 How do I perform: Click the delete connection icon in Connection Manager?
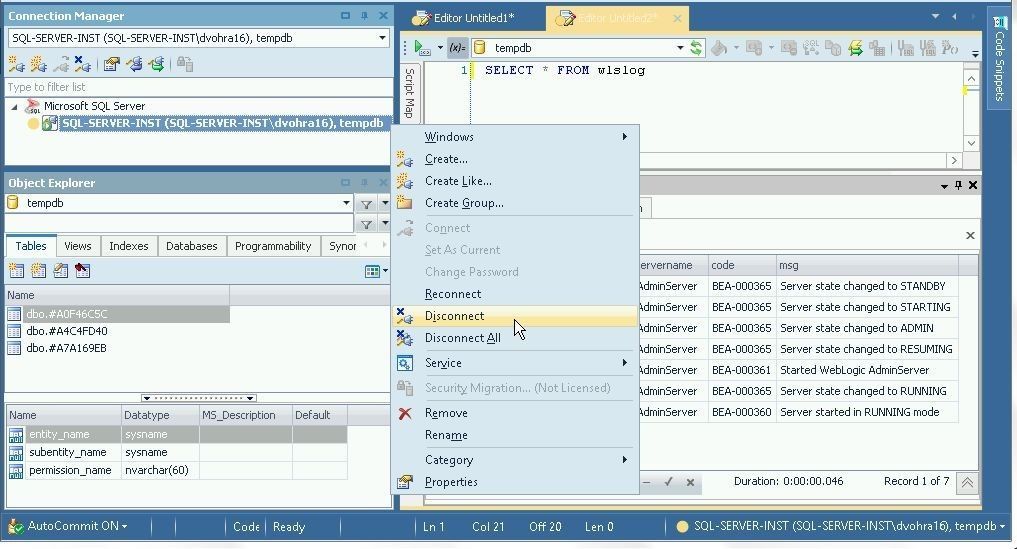pyautogui.click(x=82, y=64)
